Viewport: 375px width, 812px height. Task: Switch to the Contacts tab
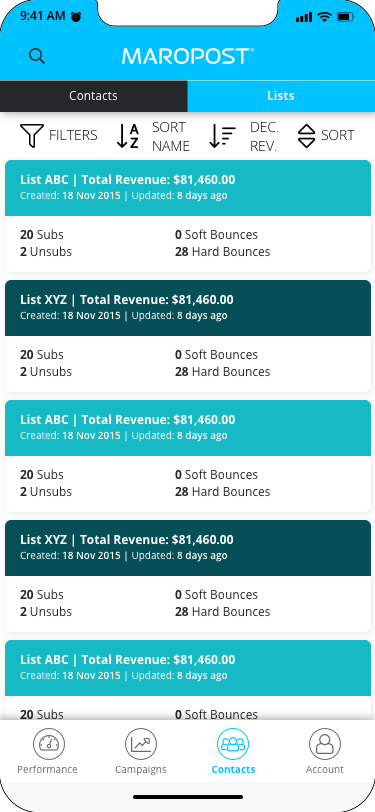[x=94, y=96]
